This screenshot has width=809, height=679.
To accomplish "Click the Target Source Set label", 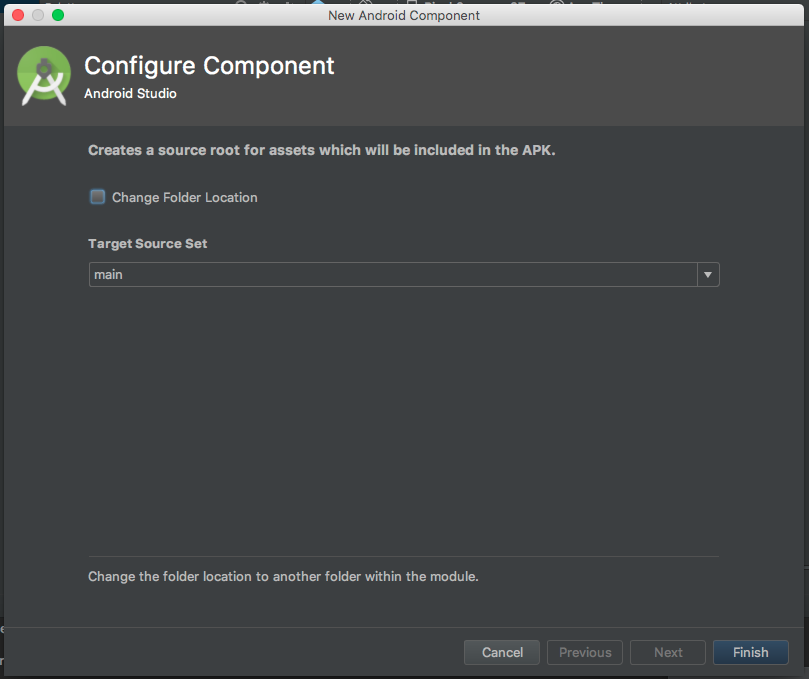I will (147, 244).
